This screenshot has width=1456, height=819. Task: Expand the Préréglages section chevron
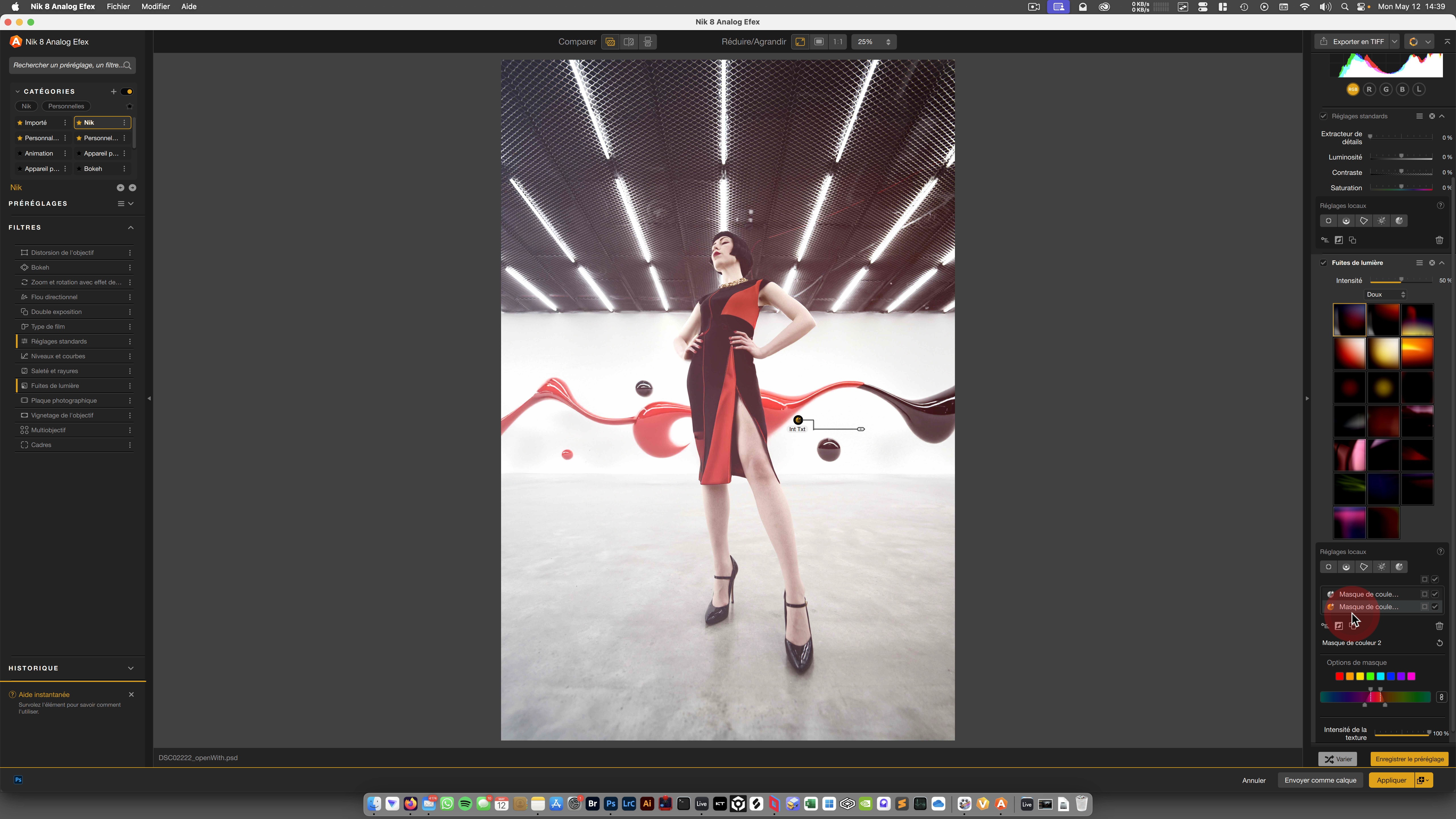[131, 204]
